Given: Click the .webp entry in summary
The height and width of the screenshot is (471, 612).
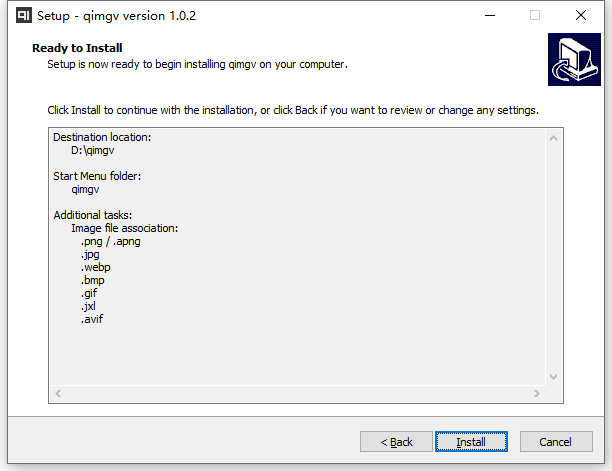Looking at the screenshot, I should point(96,268).
